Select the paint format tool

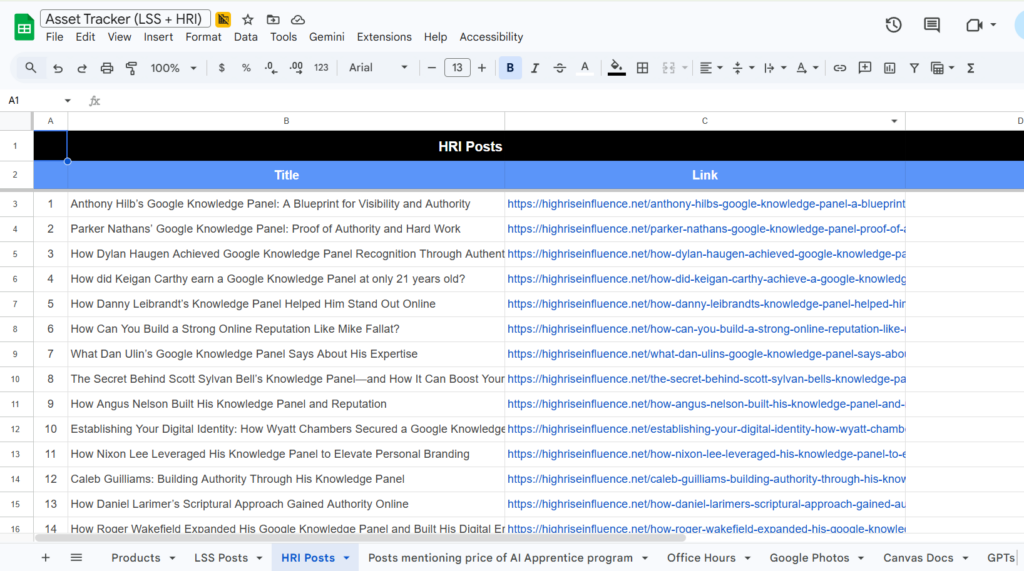(x=131, y=68)
